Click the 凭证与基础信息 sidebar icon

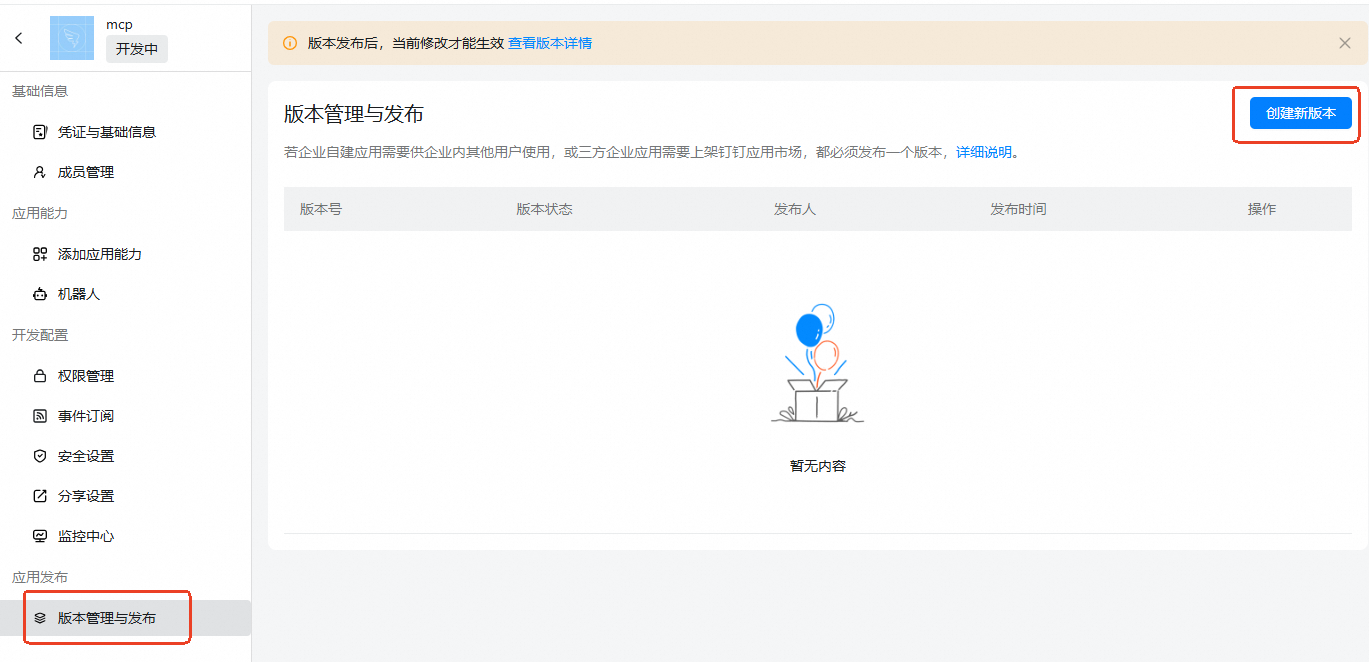pos(40,132)
